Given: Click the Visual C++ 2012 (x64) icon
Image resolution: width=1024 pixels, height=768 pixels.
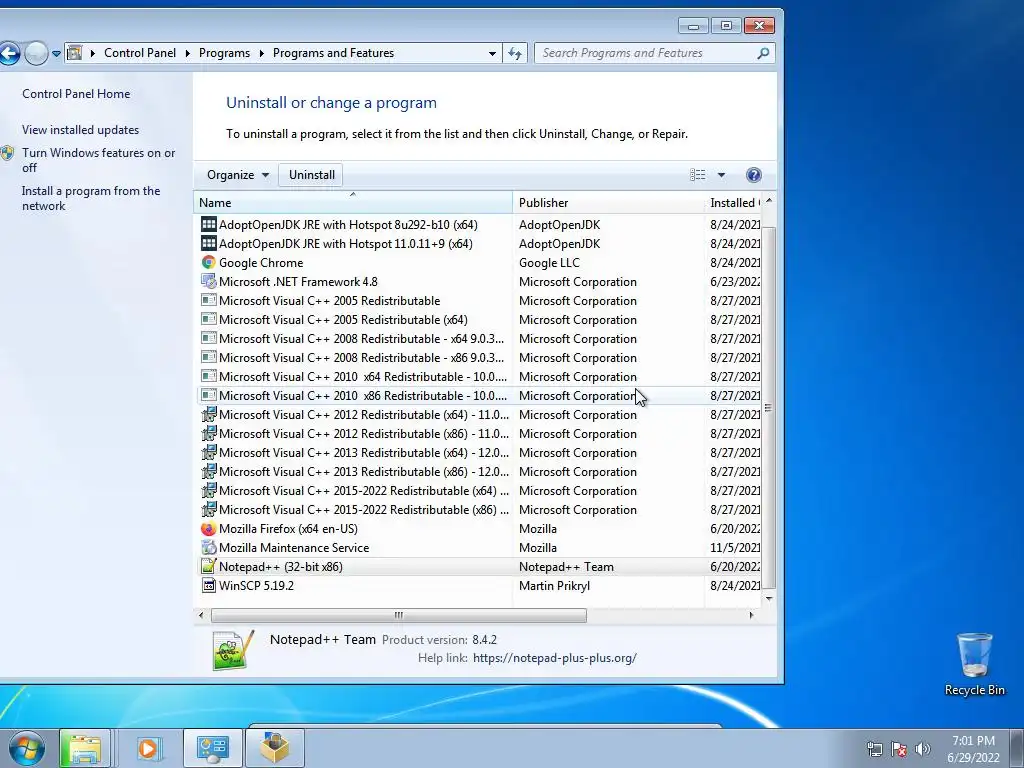Looking at the screenshot, I should click(x=208, y=415).
